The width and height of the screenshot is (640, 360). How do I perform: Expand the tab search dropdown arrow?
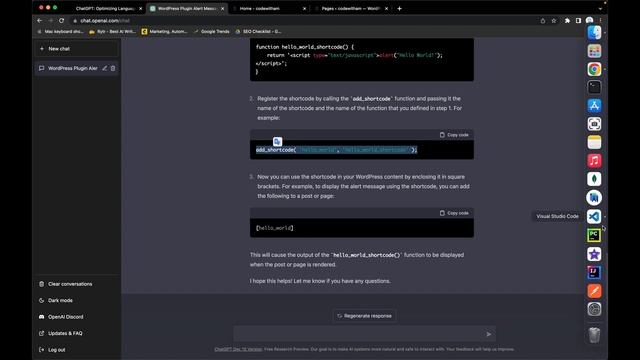[x=600, y=8]
